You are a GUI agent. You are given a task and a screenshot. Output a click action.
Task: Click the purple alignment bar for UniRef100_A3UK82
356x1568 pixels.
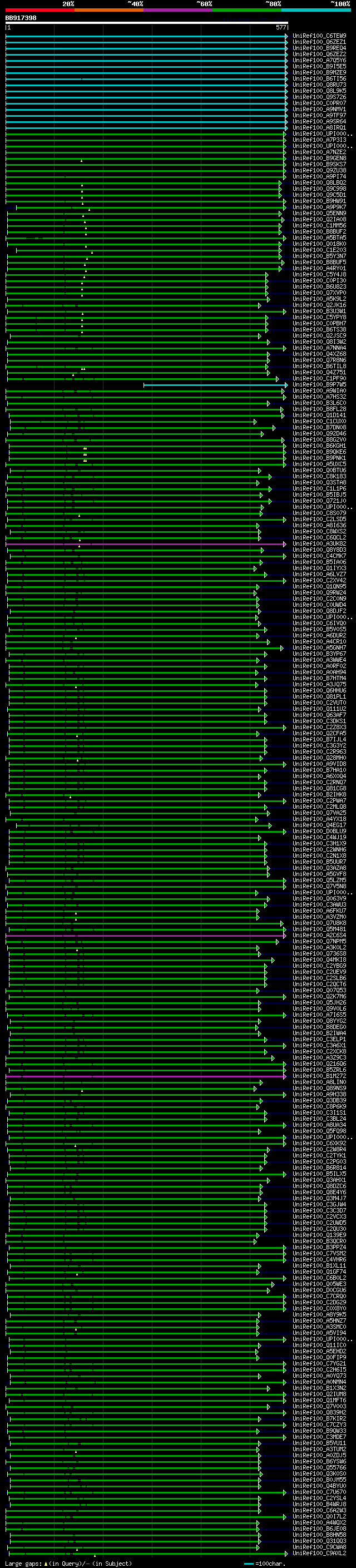146,544
